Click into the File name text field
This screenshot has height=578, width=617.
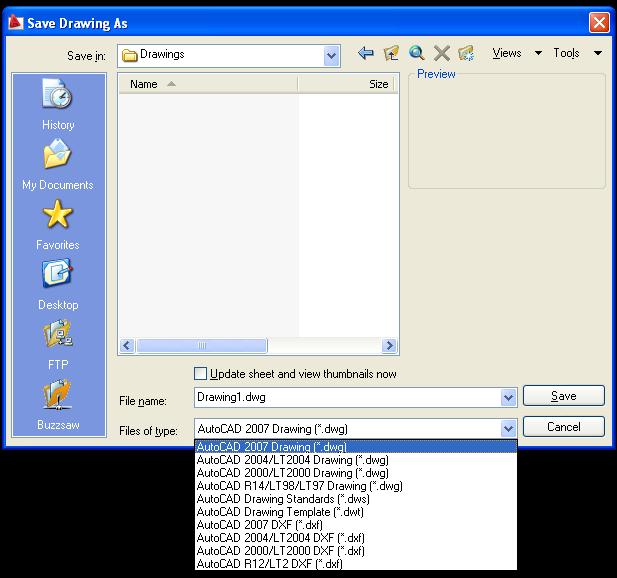coord(347,397)
